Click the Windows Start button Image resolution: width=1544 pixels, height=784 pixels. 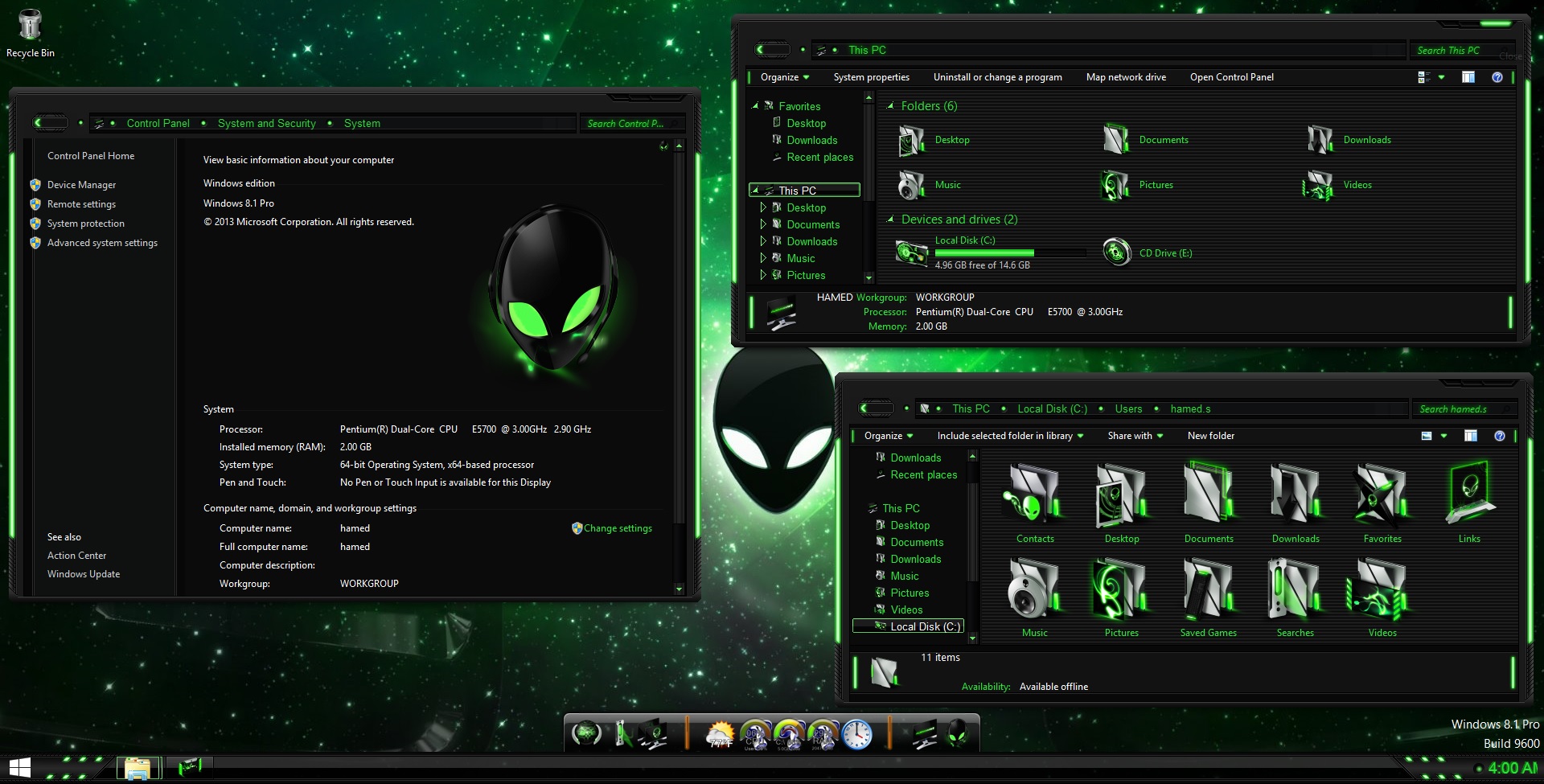pos(20,768)
